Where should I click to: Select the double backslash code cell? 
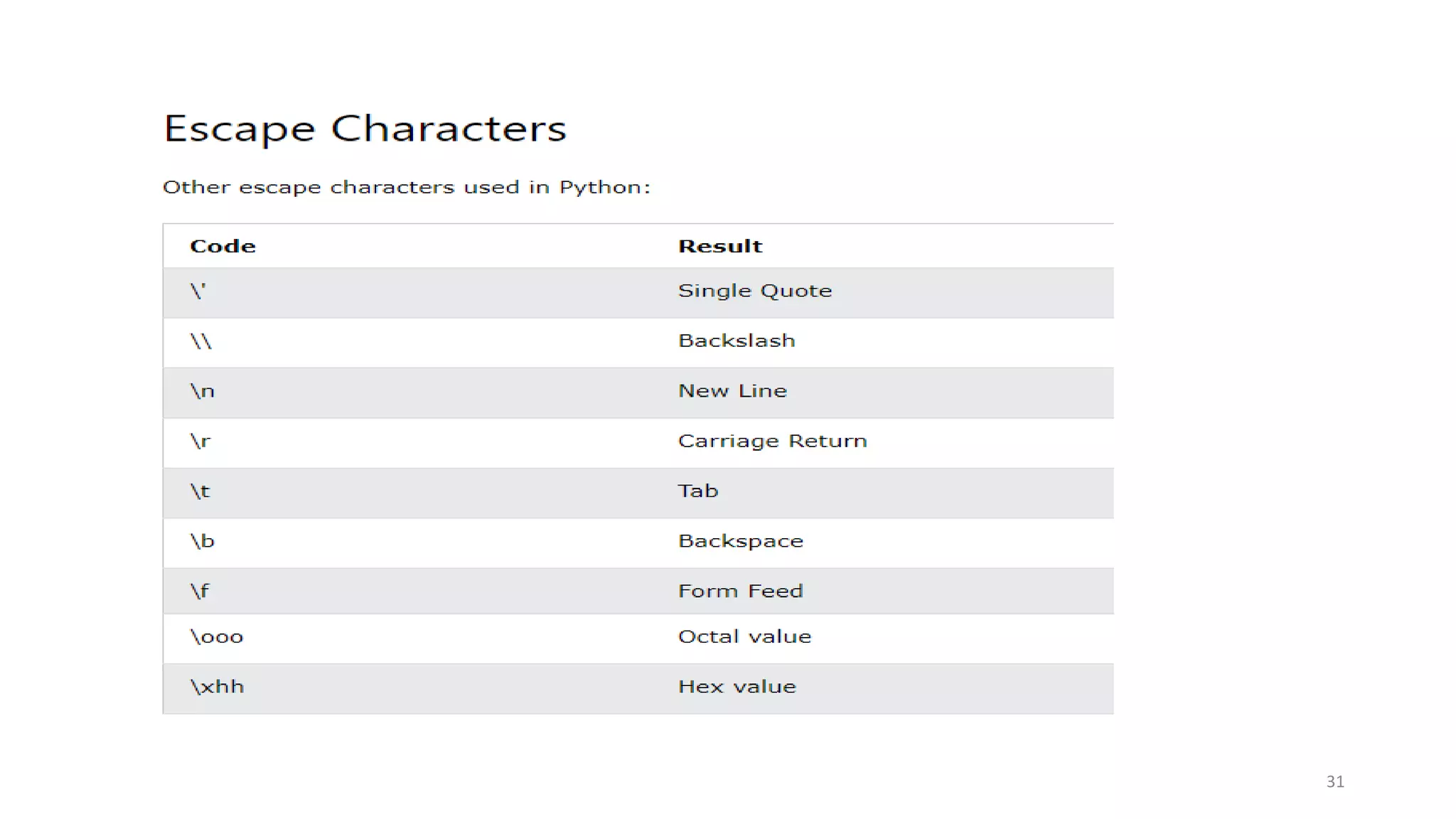tap(201, 341)
